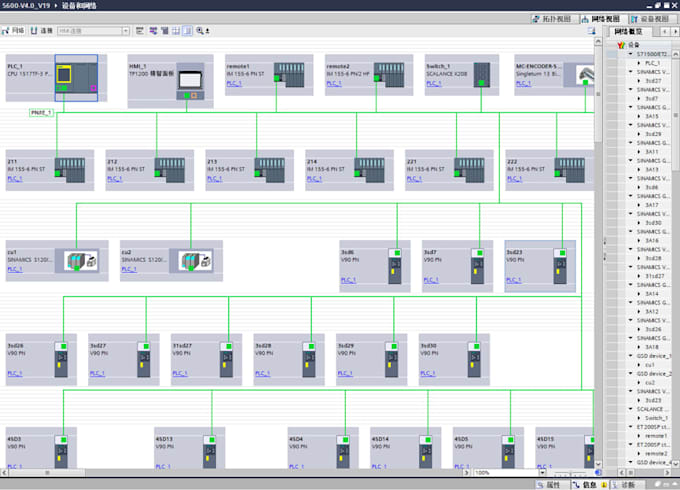Select the station 221 module image

(469, 170)
